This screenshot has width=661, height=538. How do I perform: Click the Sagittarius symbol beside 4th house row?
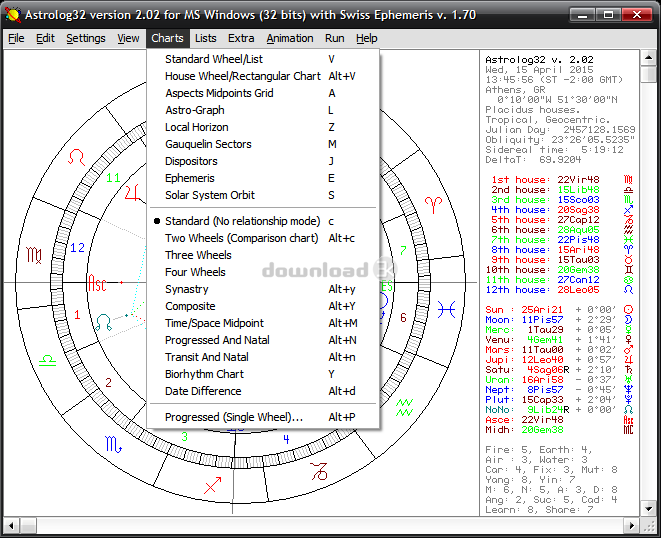628,210
